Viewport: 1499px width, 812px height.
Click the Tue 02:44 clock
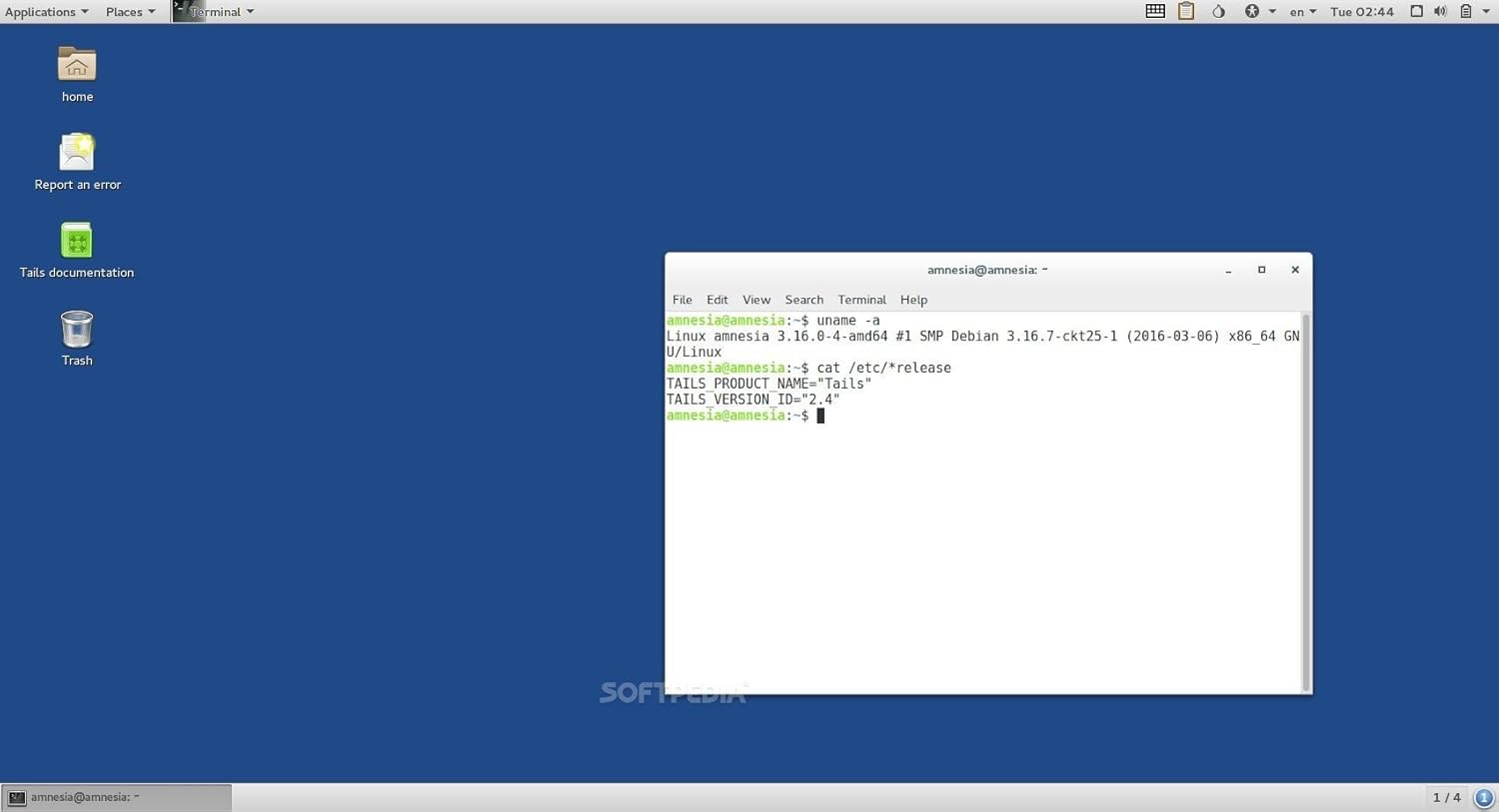point(1361,12)
